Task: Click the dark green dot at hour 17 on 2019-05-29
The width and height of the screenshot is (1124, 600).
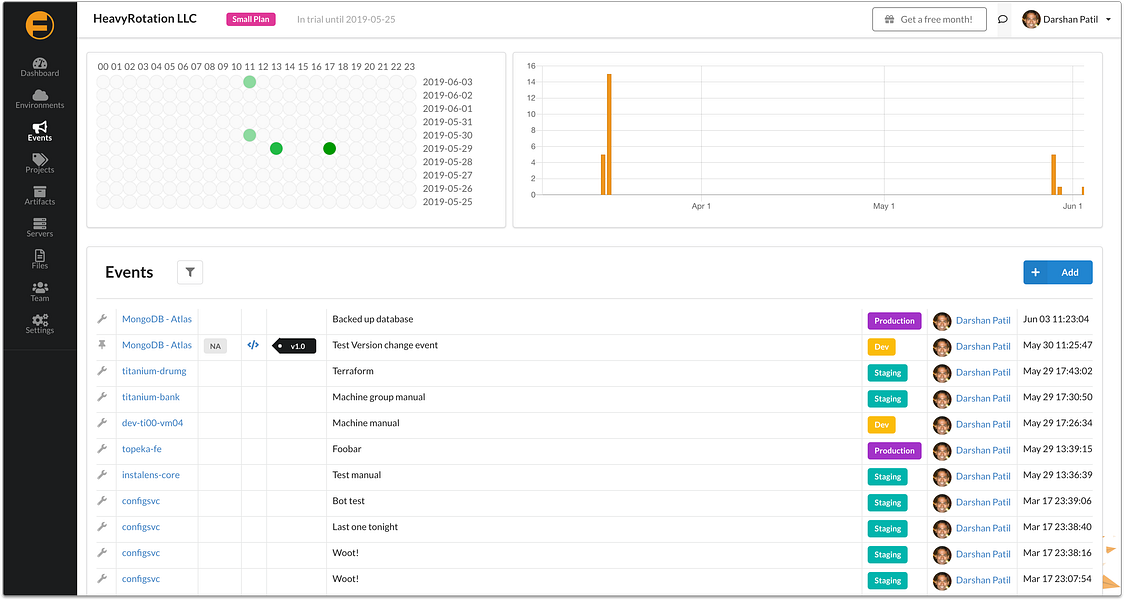Action: click(329, 148)
